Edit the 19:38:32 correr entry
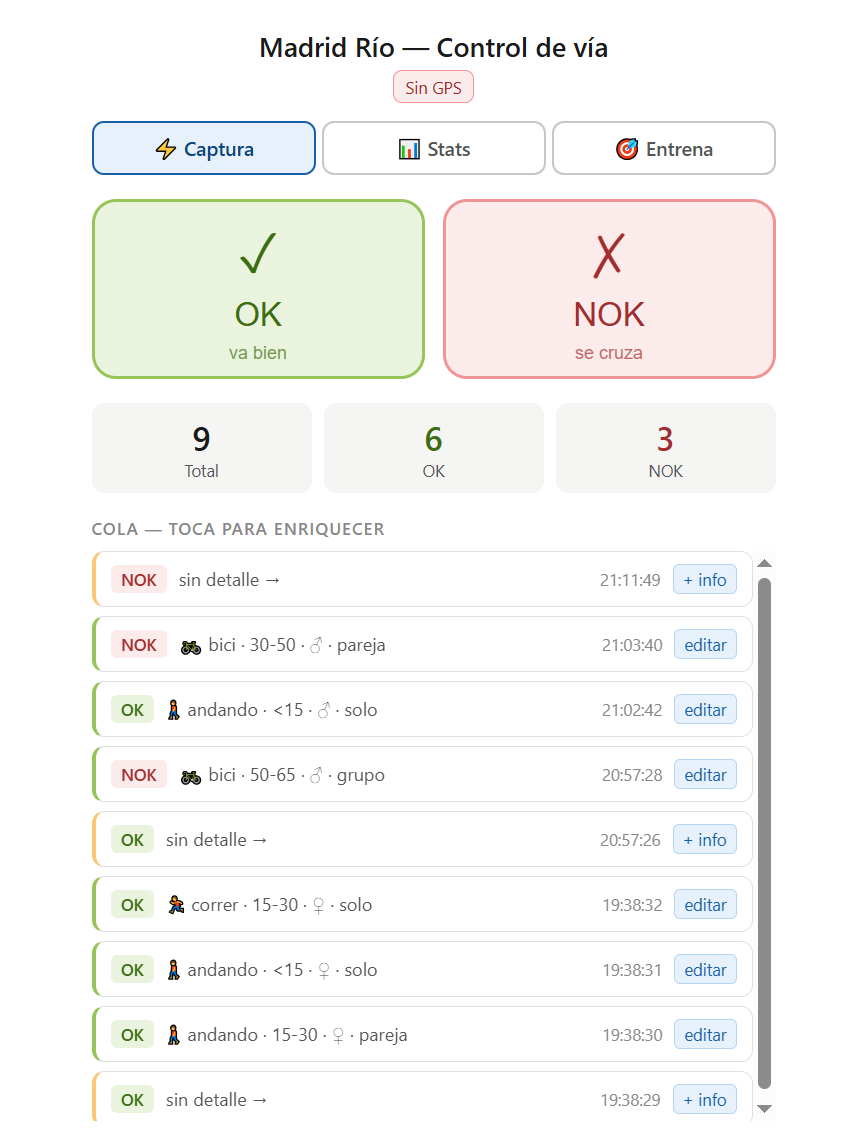The image size is (855, 1144). [x=704, y=905]
